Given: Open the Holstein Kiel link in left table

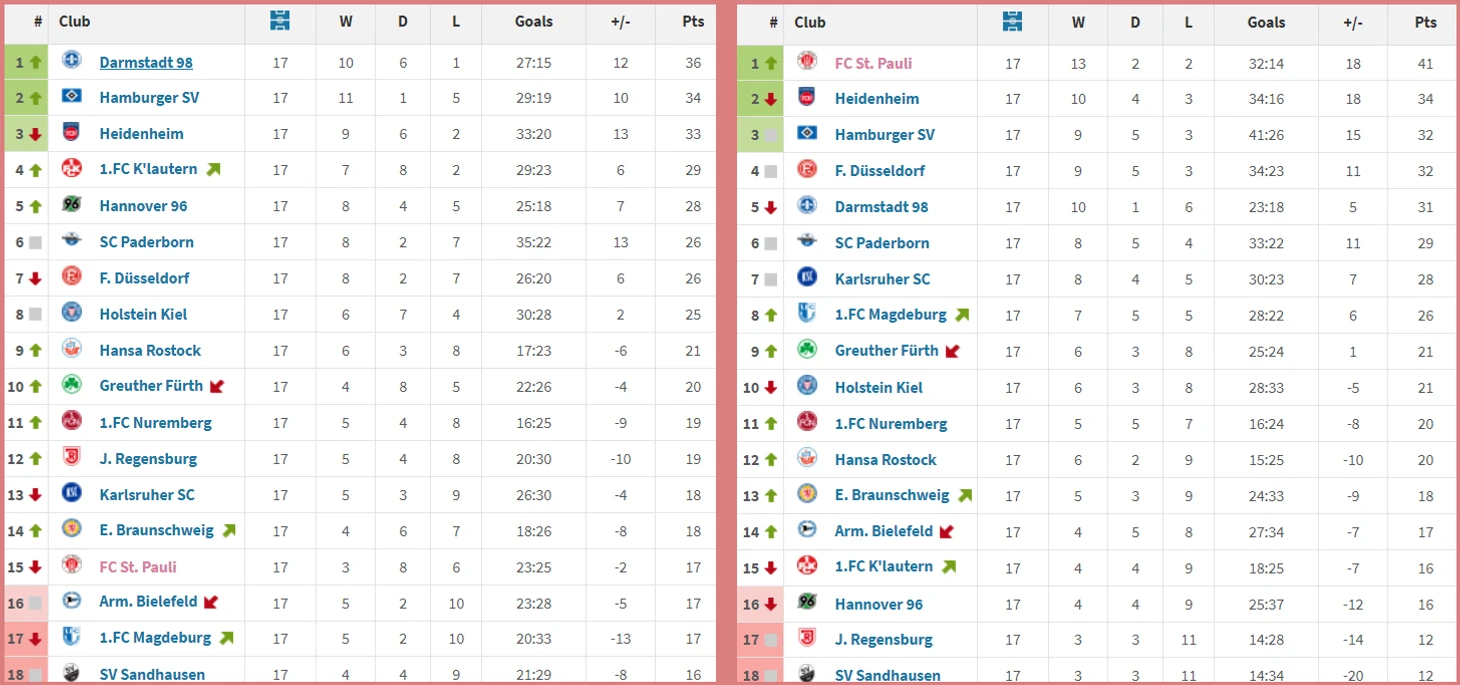Looking at the screenshot, I should click(143, 314).
